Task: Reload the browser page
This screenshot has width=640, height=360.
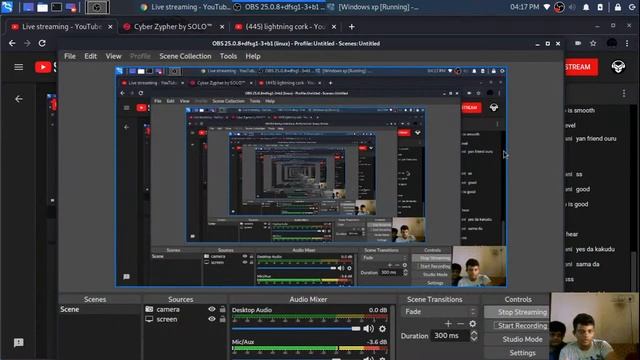Action: coord(42,43)
